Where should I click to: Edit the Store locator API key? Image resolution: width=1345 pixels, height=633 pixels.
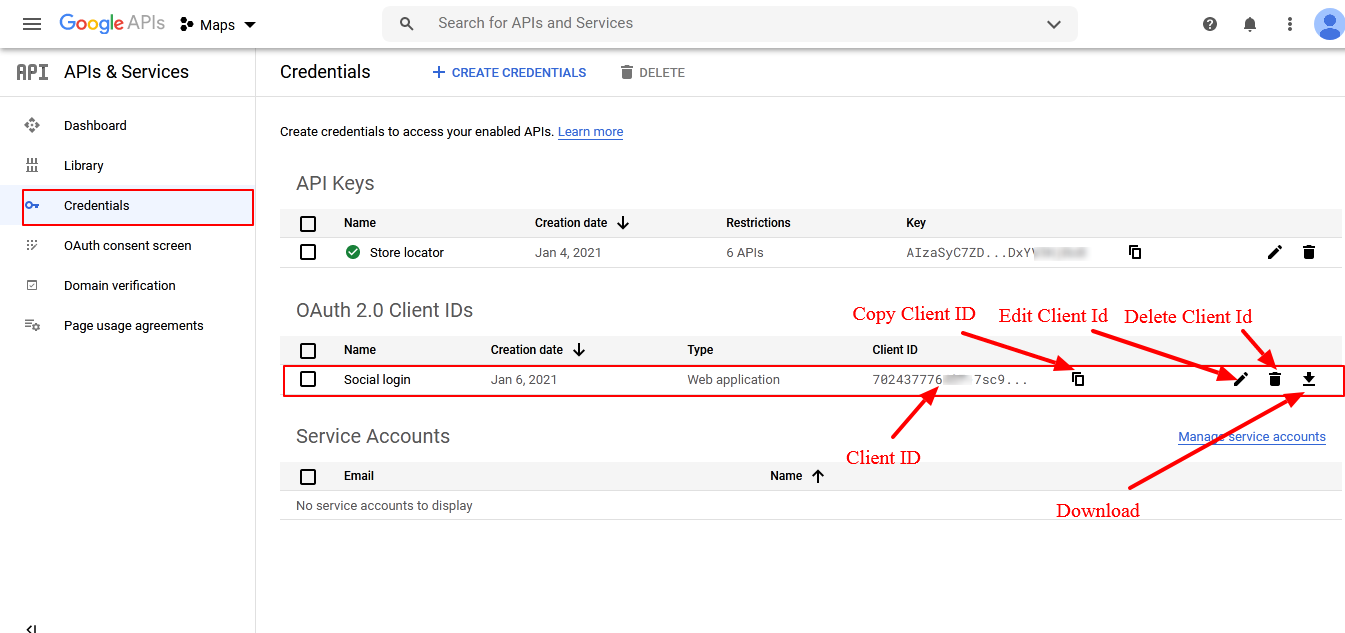pos(1275,252)
